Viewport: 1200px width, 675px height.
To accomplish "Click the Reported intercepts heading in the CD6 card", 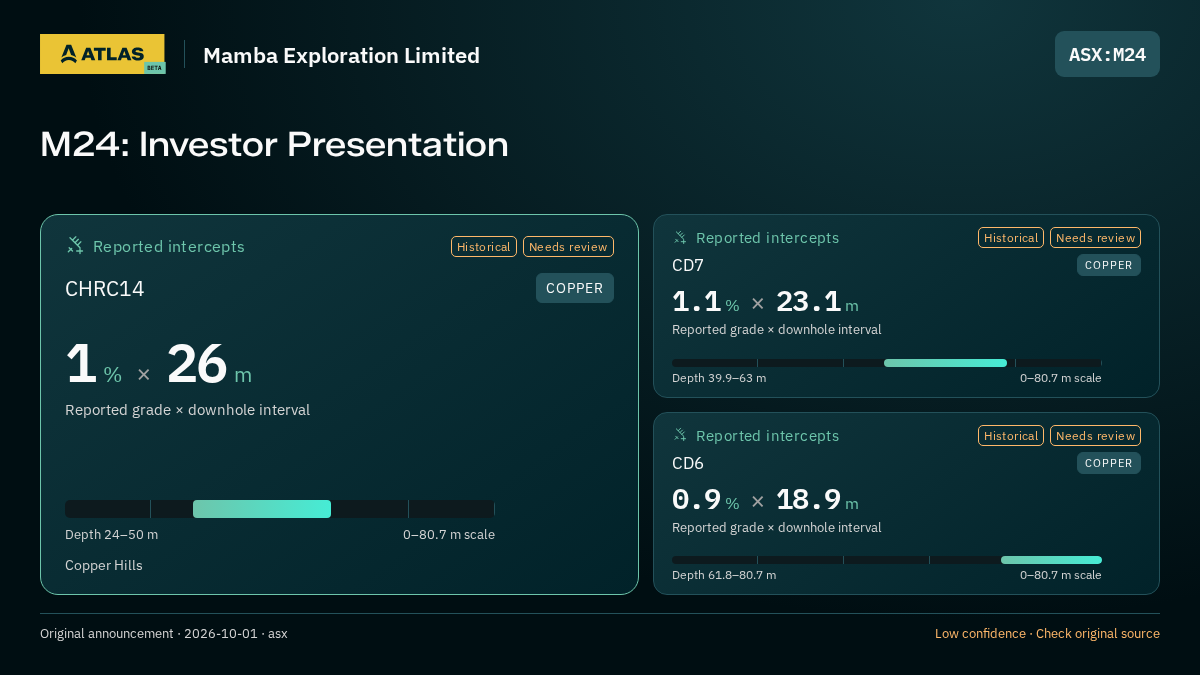I will pos(768,436).
